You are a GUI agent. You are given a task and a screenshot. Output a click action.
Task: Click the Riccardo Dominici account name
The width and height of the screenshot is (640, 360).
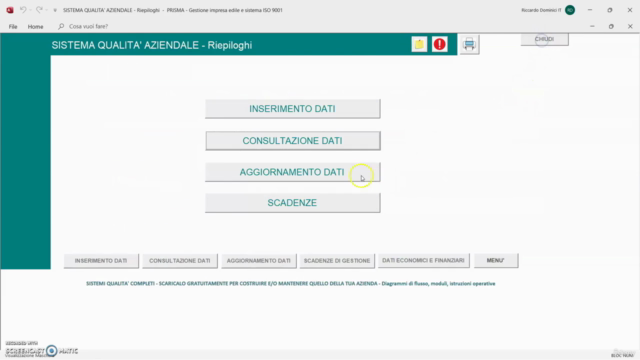pyautogui.click(x=541, y=10)
